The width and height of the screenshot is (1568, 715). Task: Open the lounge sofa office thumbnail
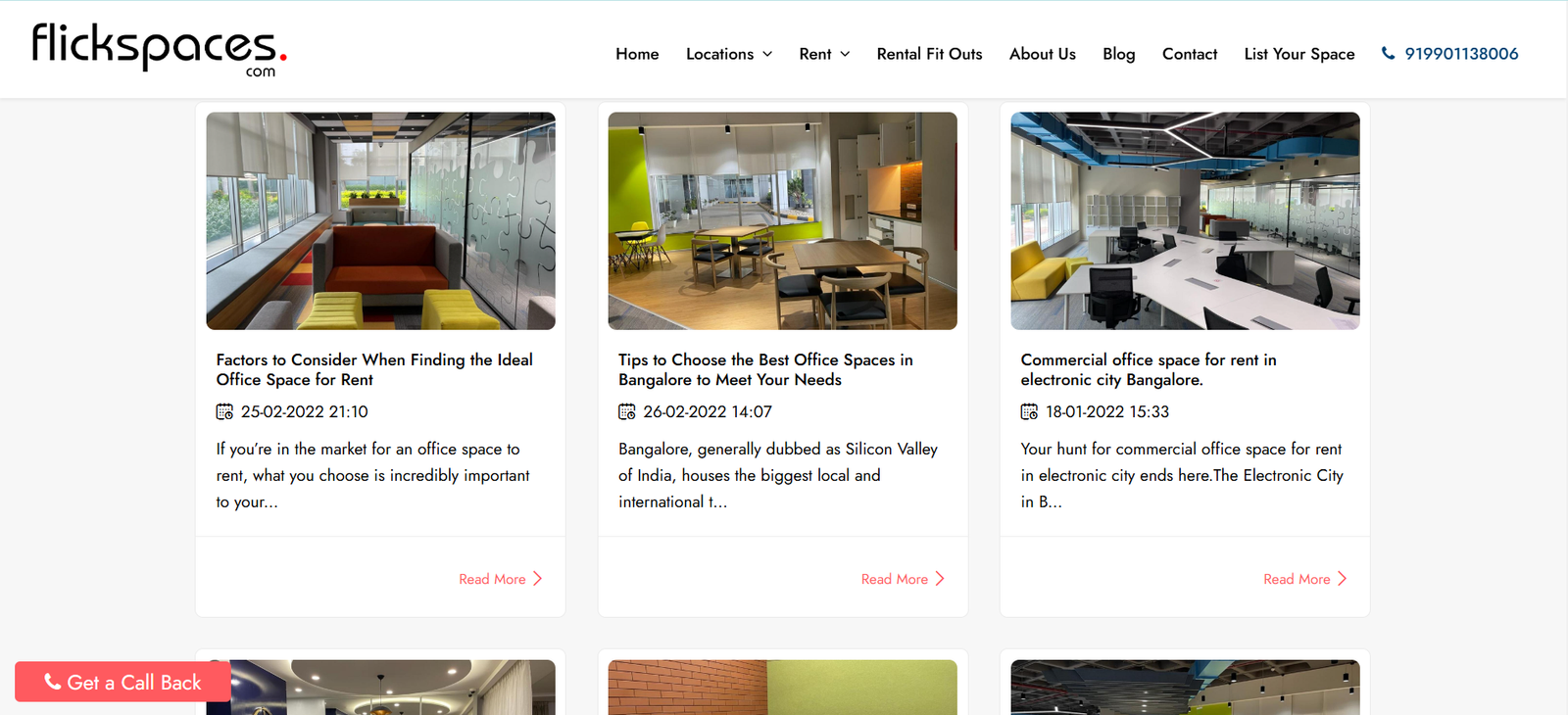click(380, 220)
